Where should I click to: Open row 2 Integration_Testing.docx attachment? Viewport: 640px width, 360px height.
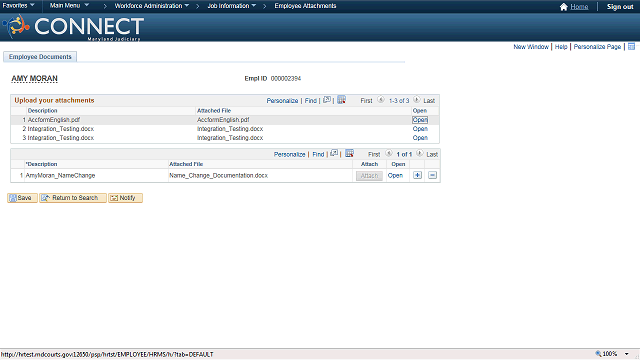pyautogui.click(x=420, y=129)
